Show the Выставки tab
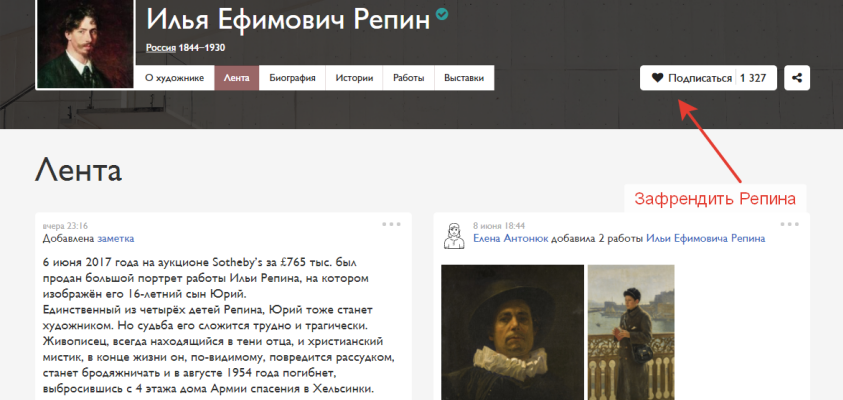Image resolution: width=843 pixels, height=400 pixels. click(463, 78)
